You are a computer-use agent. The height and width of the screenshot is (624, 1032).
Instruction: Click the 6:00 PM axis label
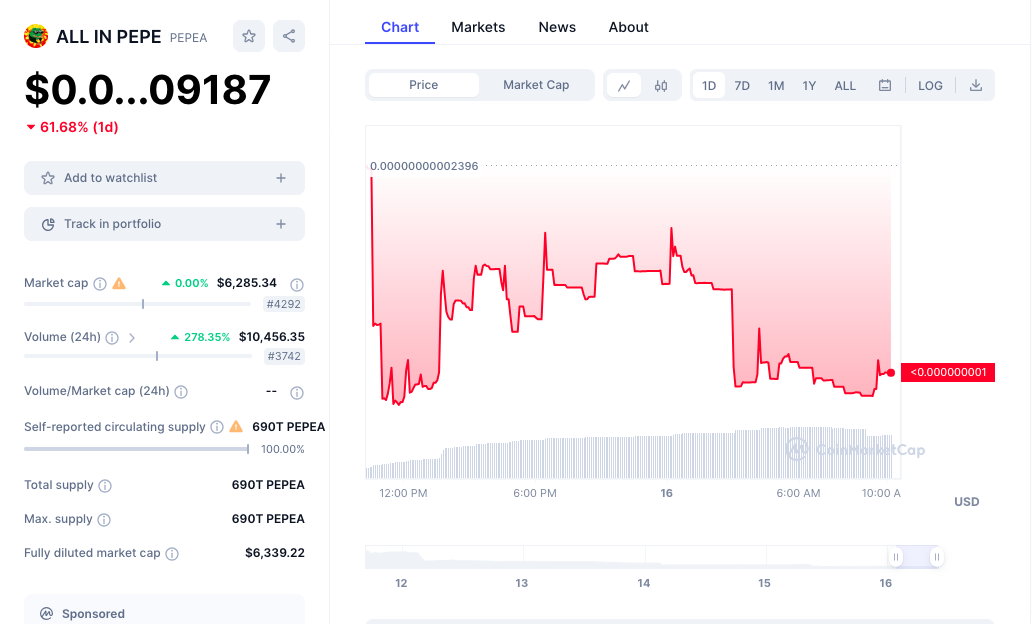pyautogui.click(x=535, y=493)
